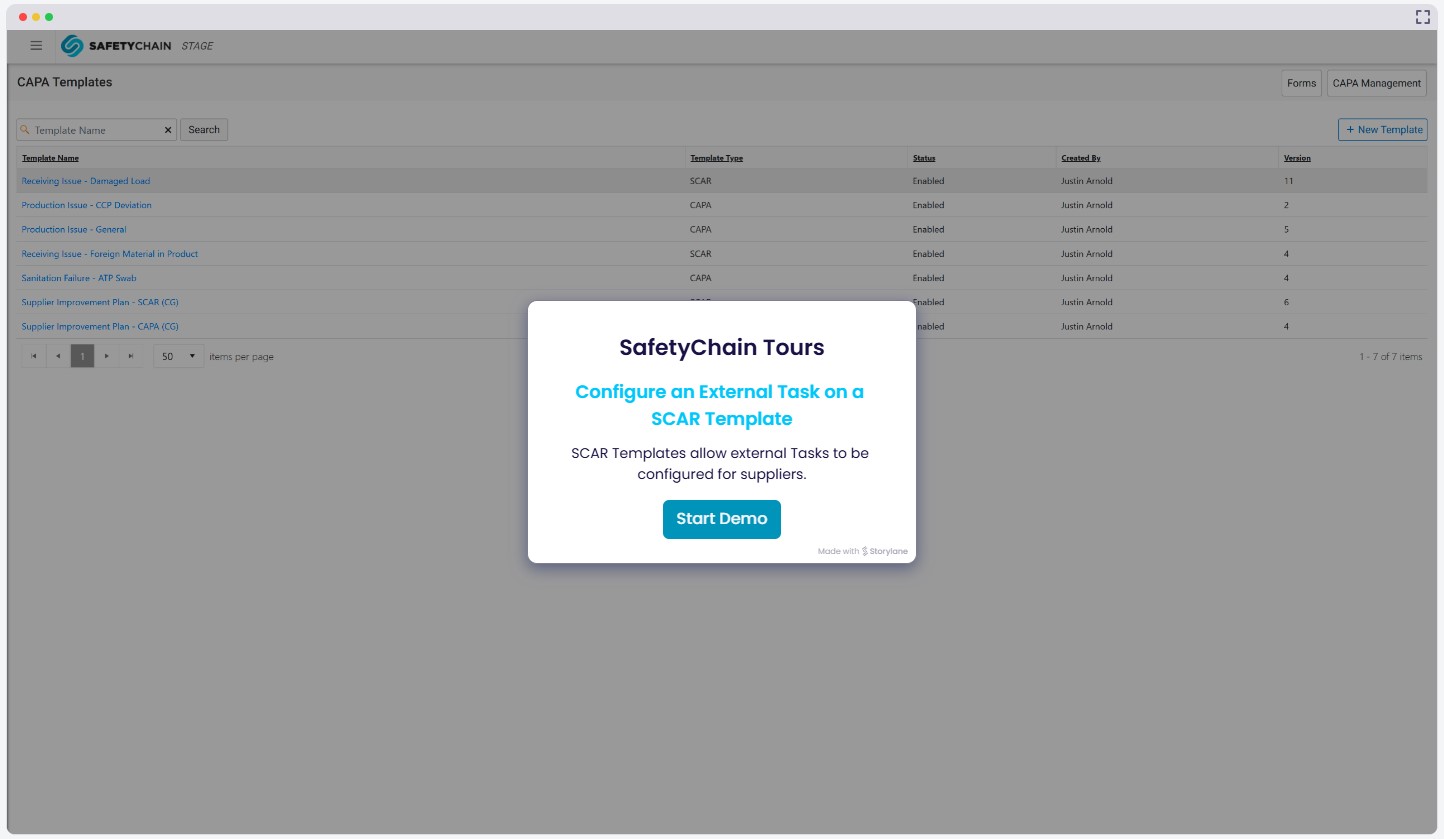Sort by Template Type column header

pyautogui.click(x=716, y=158)
